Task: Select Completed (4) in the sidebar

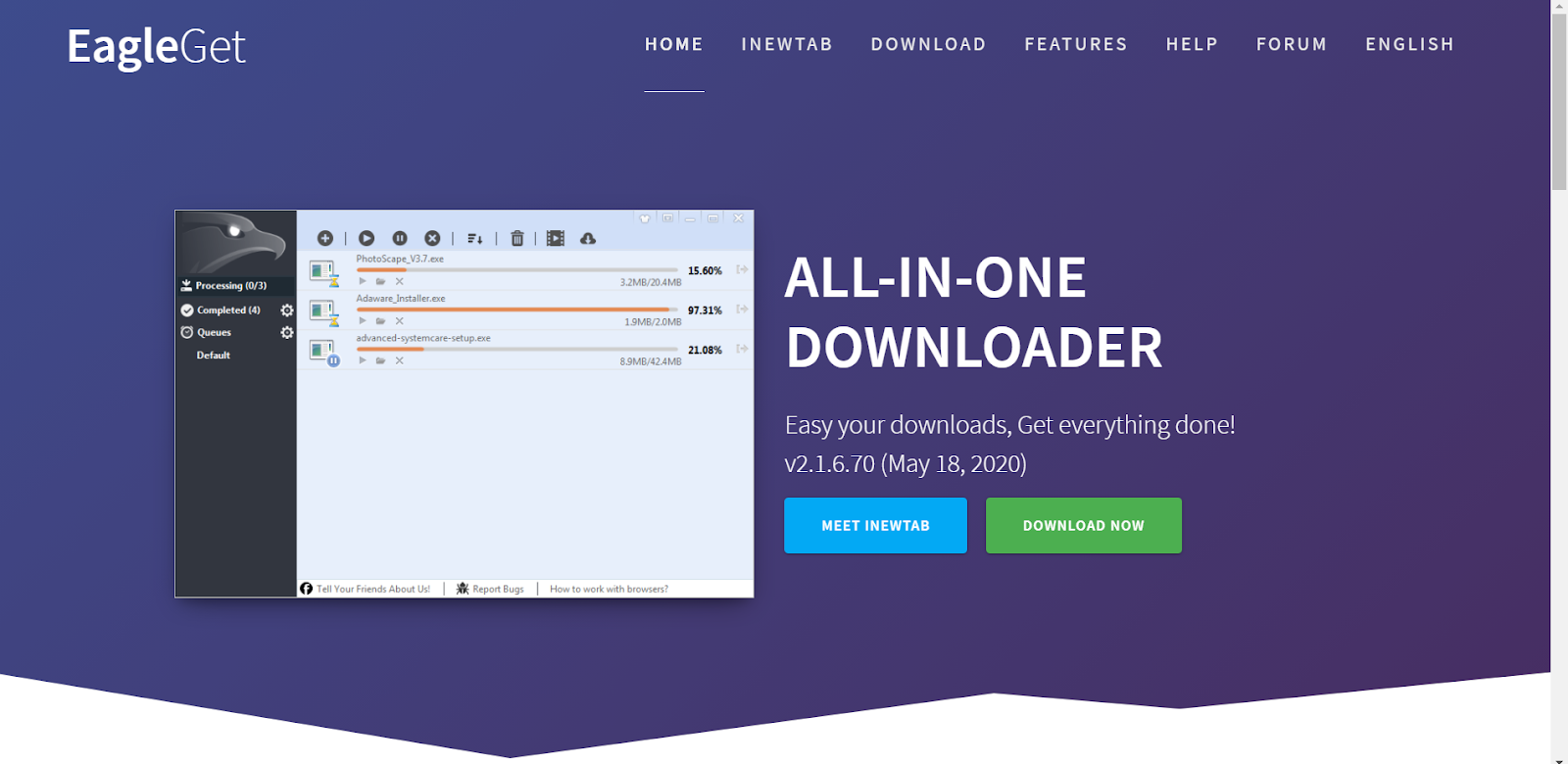Action: 228,310
